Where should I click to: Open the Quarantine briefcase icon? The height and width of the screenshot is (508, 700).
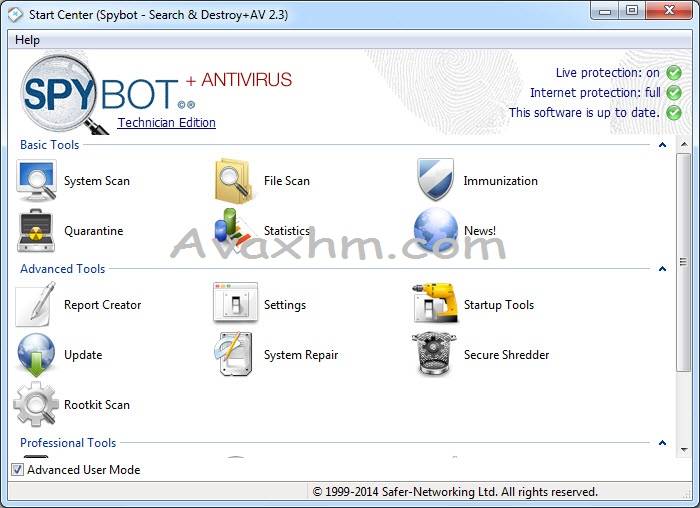(36, 231)
